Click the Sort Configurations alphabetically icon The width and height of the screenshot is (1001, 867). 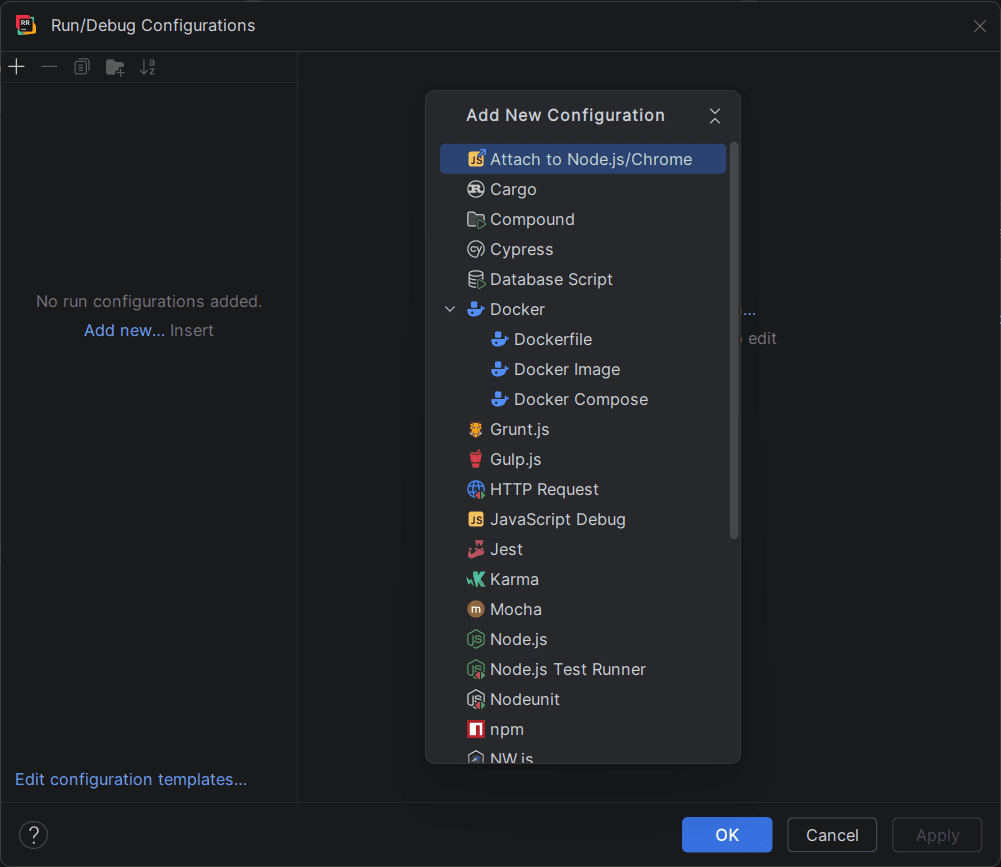[x=148, y=67]
